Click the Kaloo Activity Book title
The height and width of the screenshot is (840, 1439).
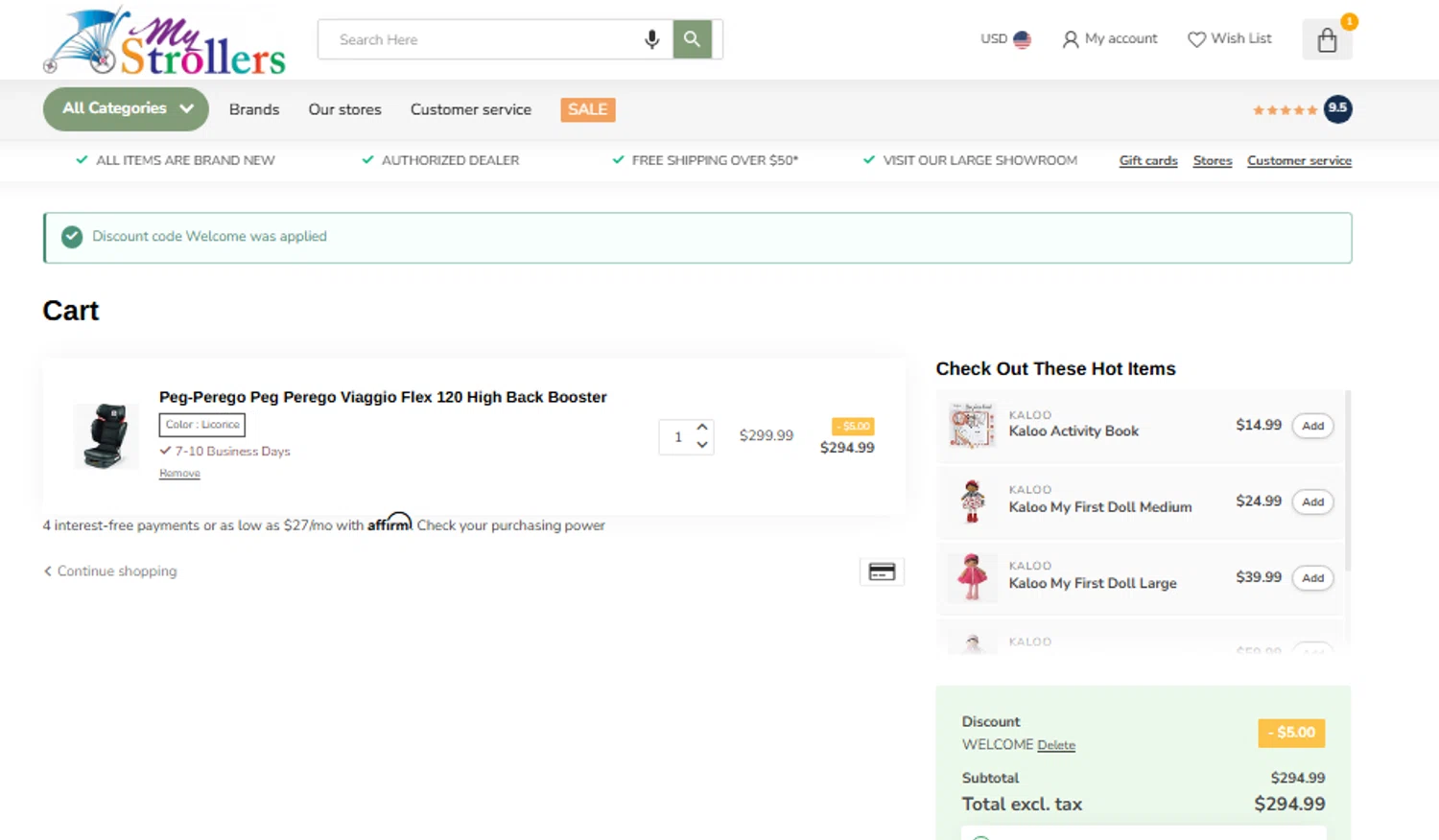1073,432
